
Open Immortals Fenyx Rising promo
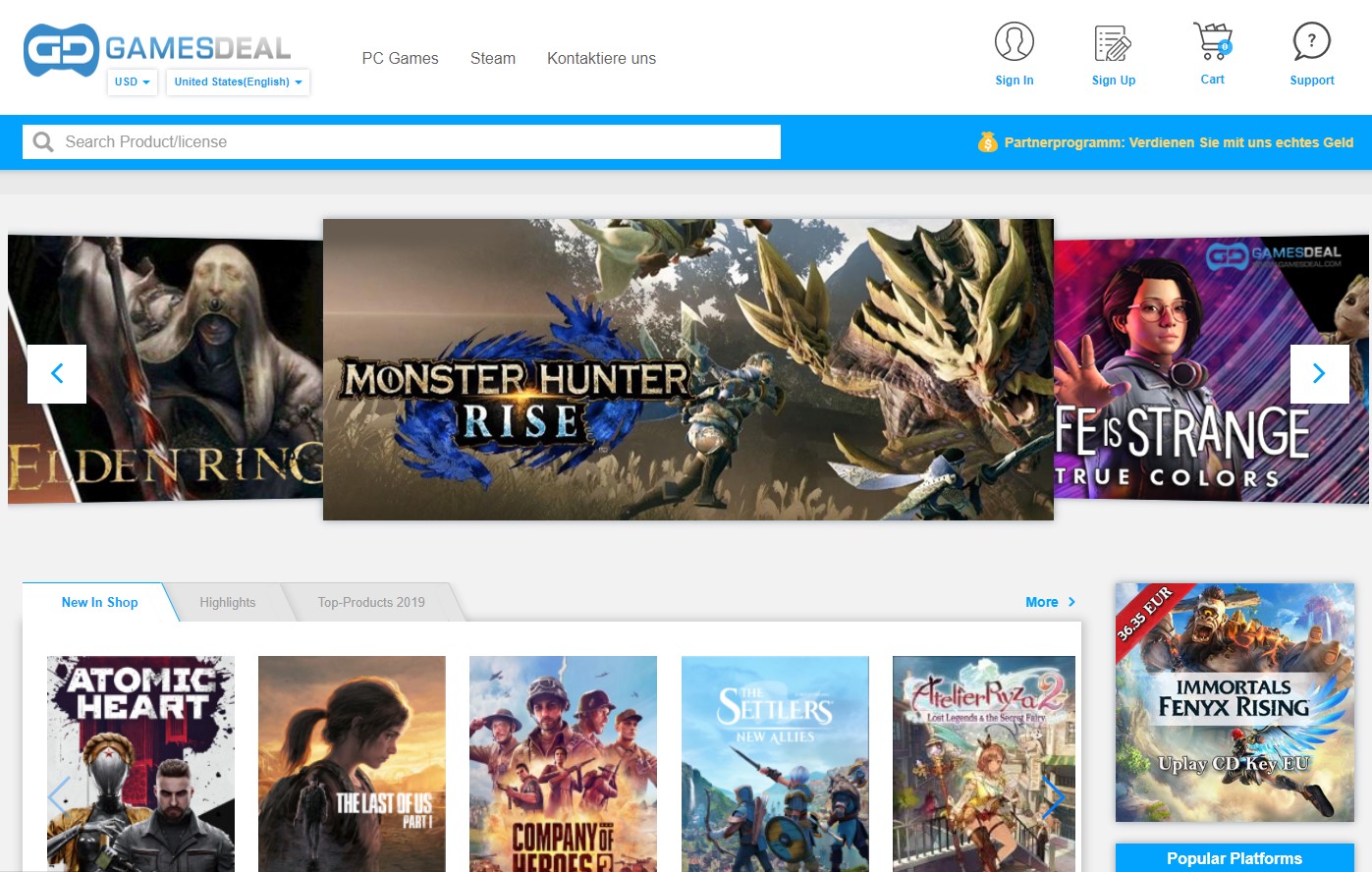1235,702
